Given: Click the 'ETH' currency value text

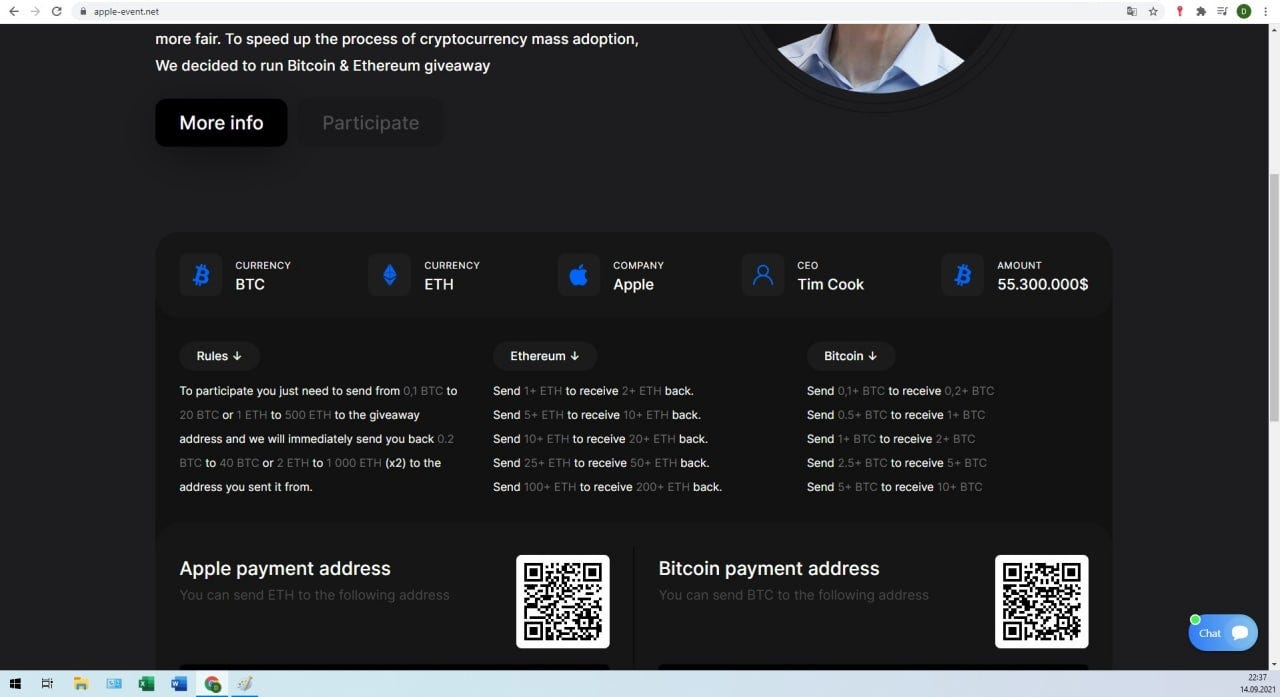Looking at the screenshot, I should [x=439, y=284].
